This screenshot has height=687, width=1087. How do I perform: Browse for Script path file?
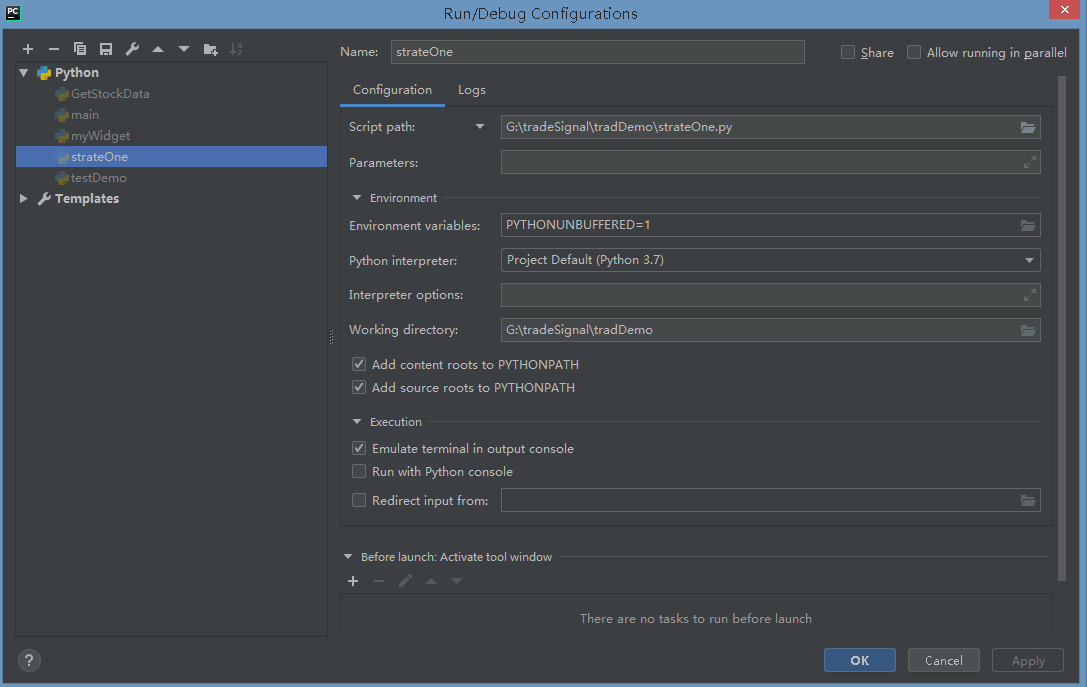coord(1027,128)
